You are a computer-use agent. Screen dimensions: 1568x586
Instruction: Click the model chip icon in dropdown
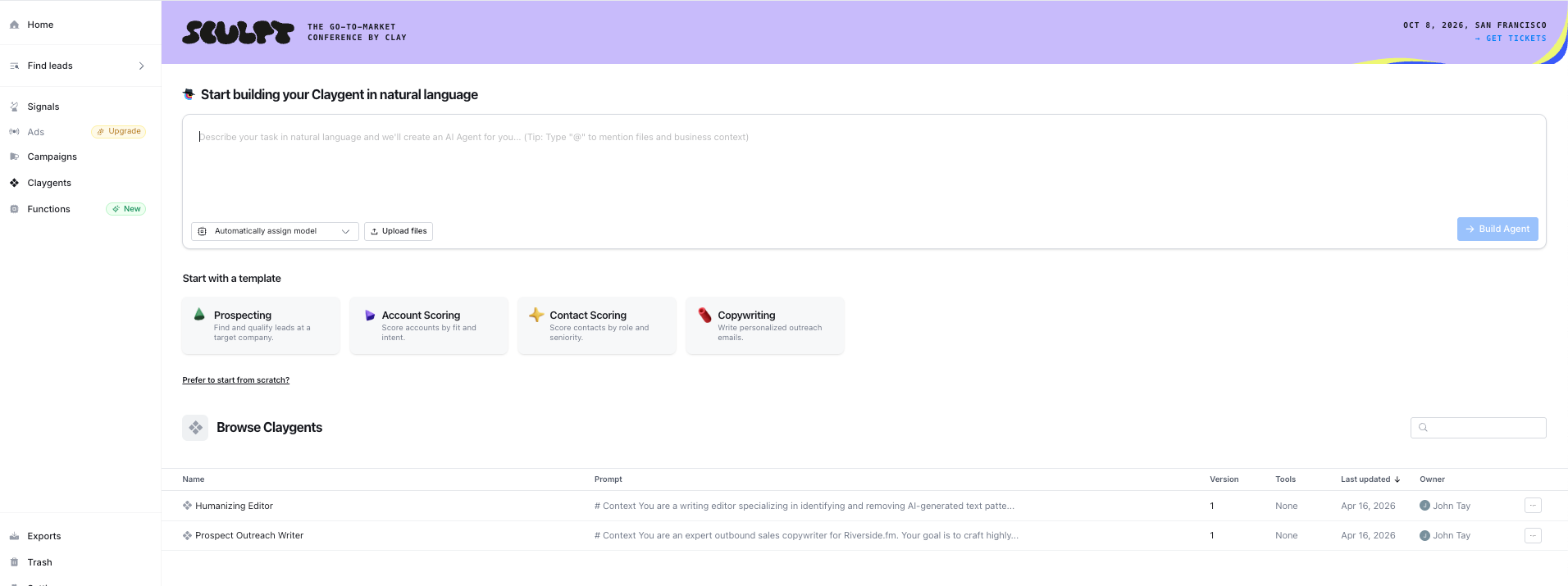[203, 231]
